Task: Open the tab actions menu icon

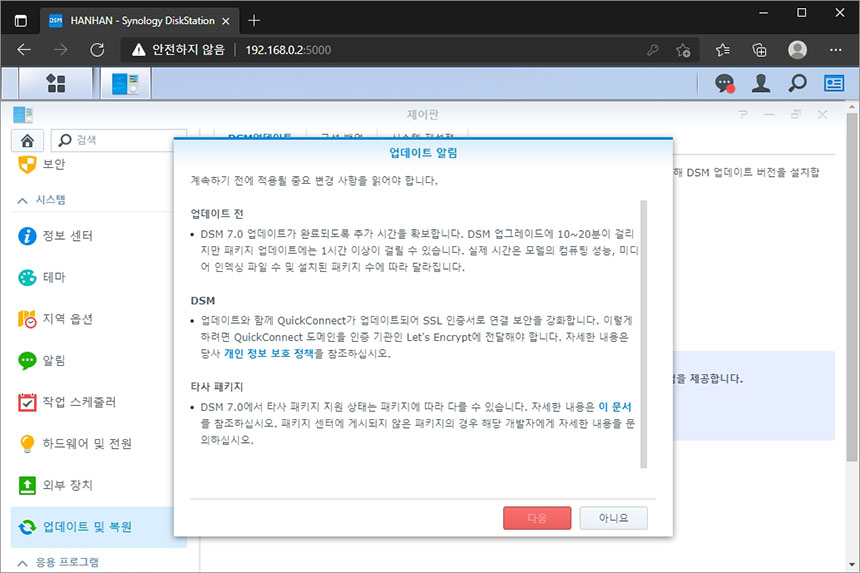Action: 21,21
